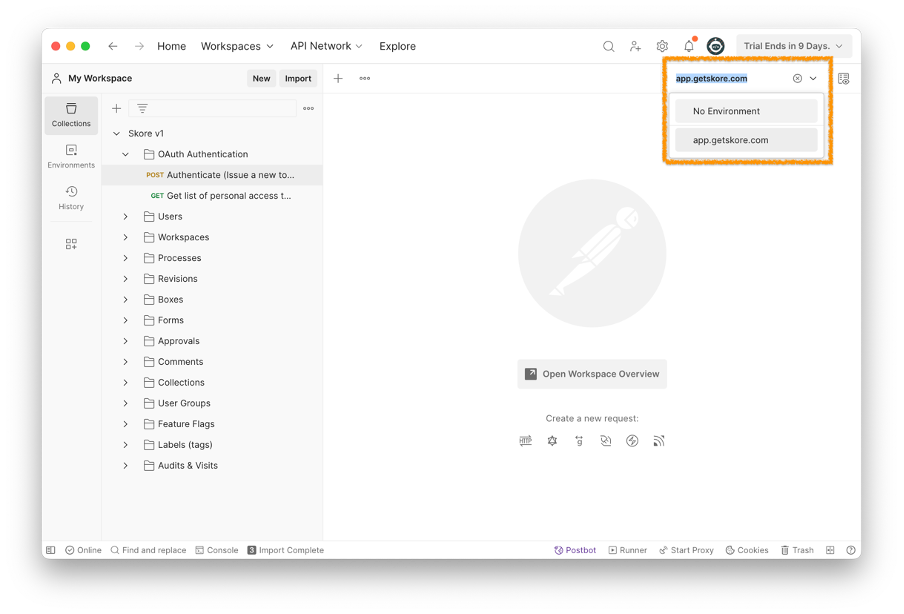The height and width of the screenshot is (614, 904).
Task: Open GET list of personal access tokens
Action: click(212, 195)
